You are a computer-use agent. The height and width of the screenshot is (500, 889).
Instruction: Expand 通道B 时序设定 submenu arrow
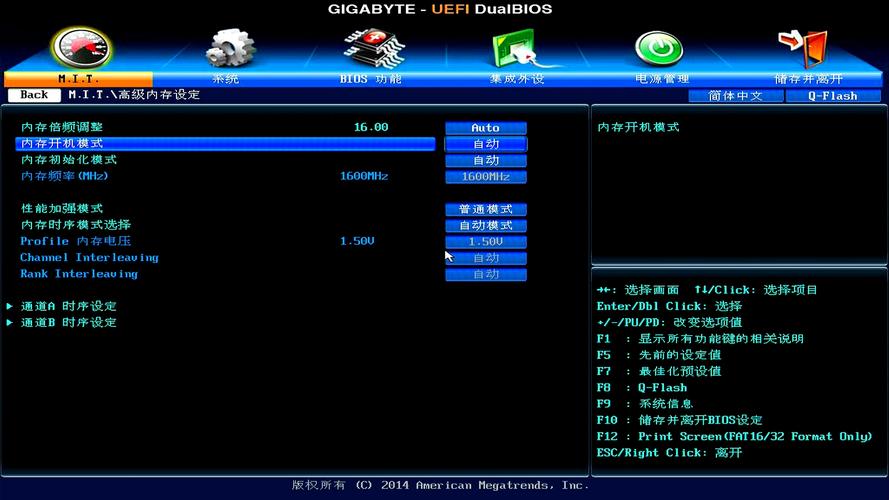(x=10, y=323)
